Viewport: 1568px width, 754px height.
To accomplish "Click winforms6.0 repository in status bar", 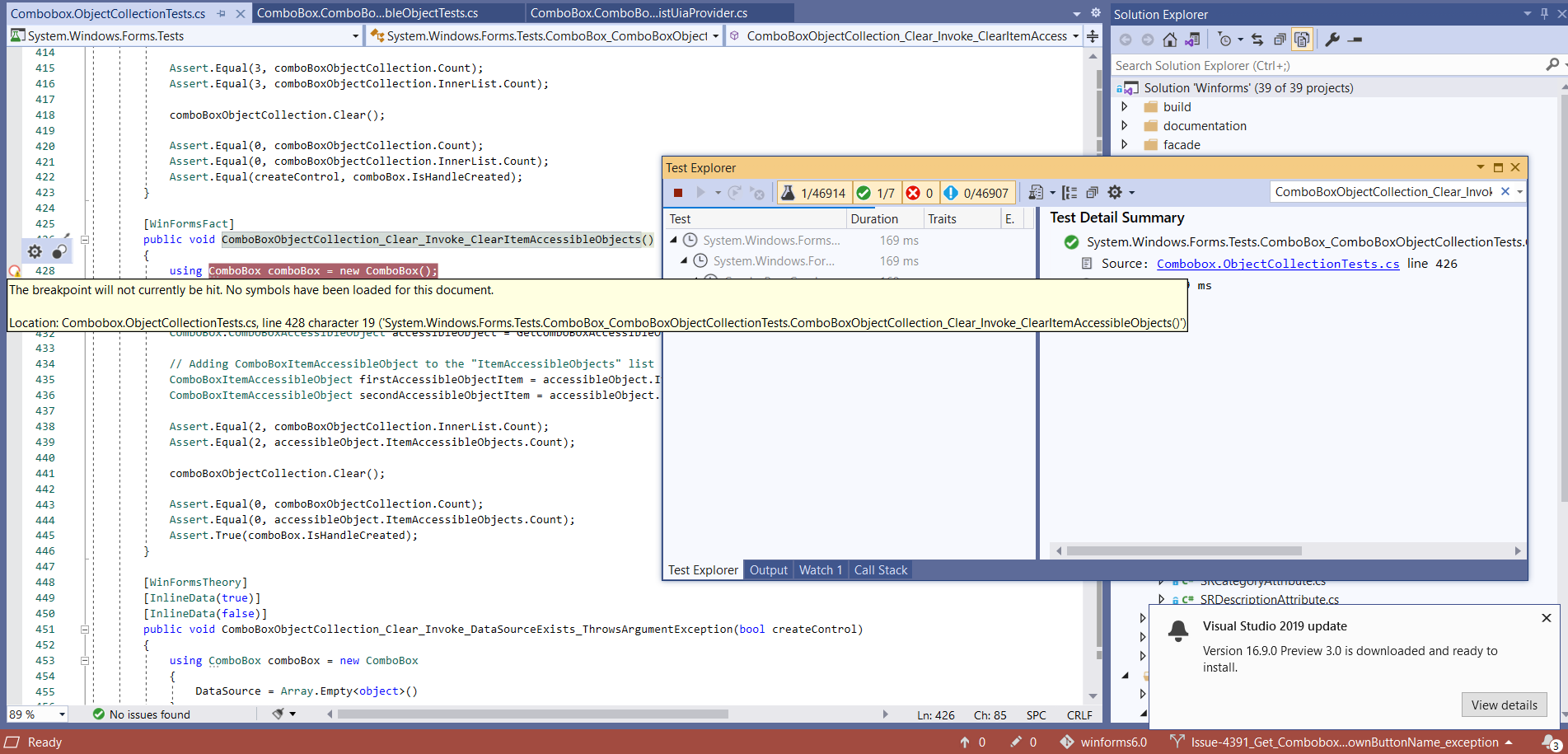I will [x=1103, y=742].
